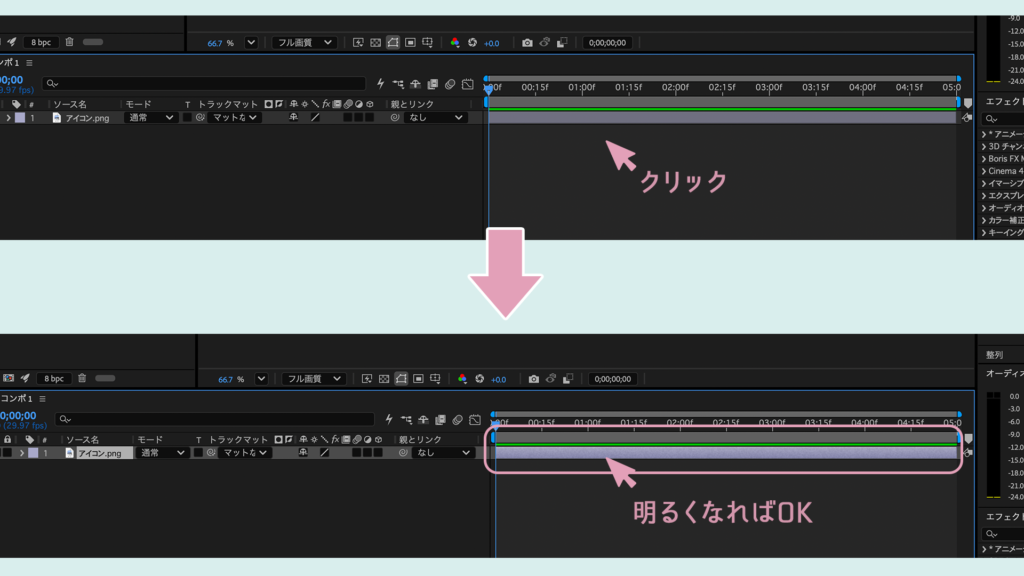Open コンポ1 panel menu icon in upper timeline
Image resolution: width=1024 pixels, height=576 pixels.
point(29,63)
